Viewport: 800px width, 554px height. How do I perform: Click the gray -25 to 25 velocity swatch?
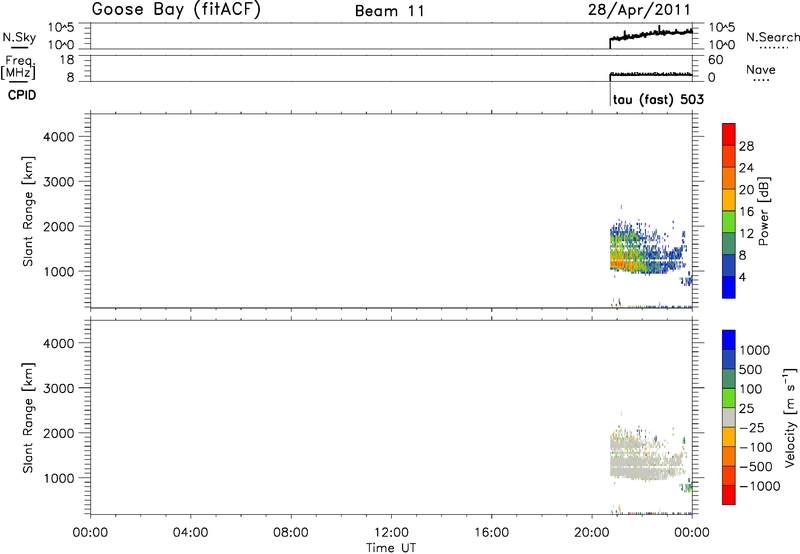[x=729, y=417]
